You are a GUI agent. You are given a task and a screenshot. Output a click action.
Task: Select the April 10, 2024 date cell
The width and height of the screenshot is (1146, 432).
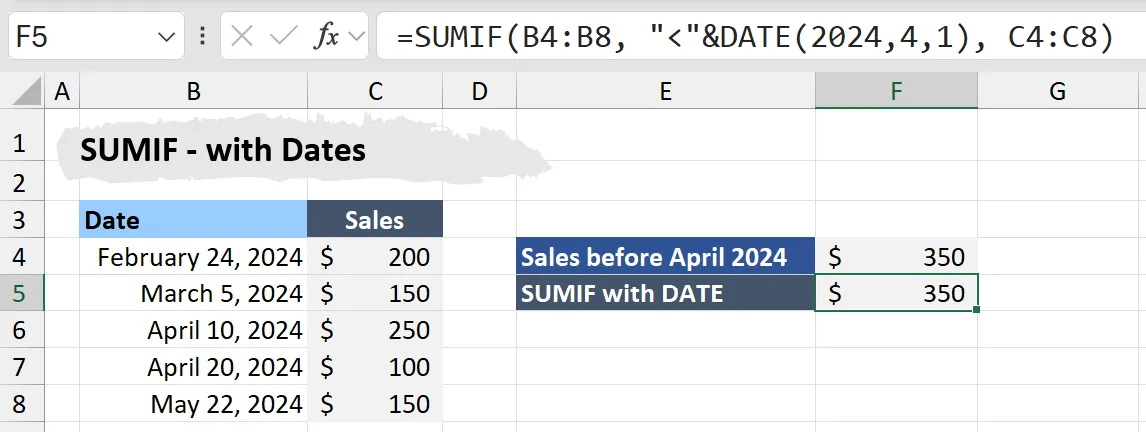193,330
